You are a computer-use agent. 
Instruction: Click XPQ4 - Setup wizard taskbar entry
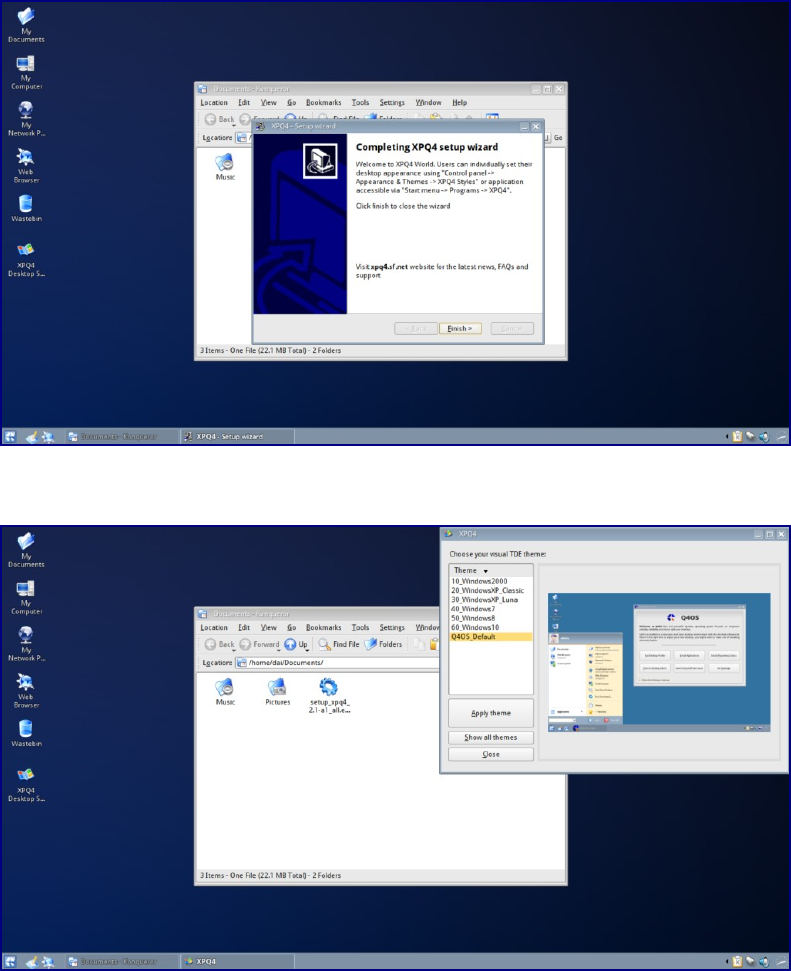tap(237, 437)
